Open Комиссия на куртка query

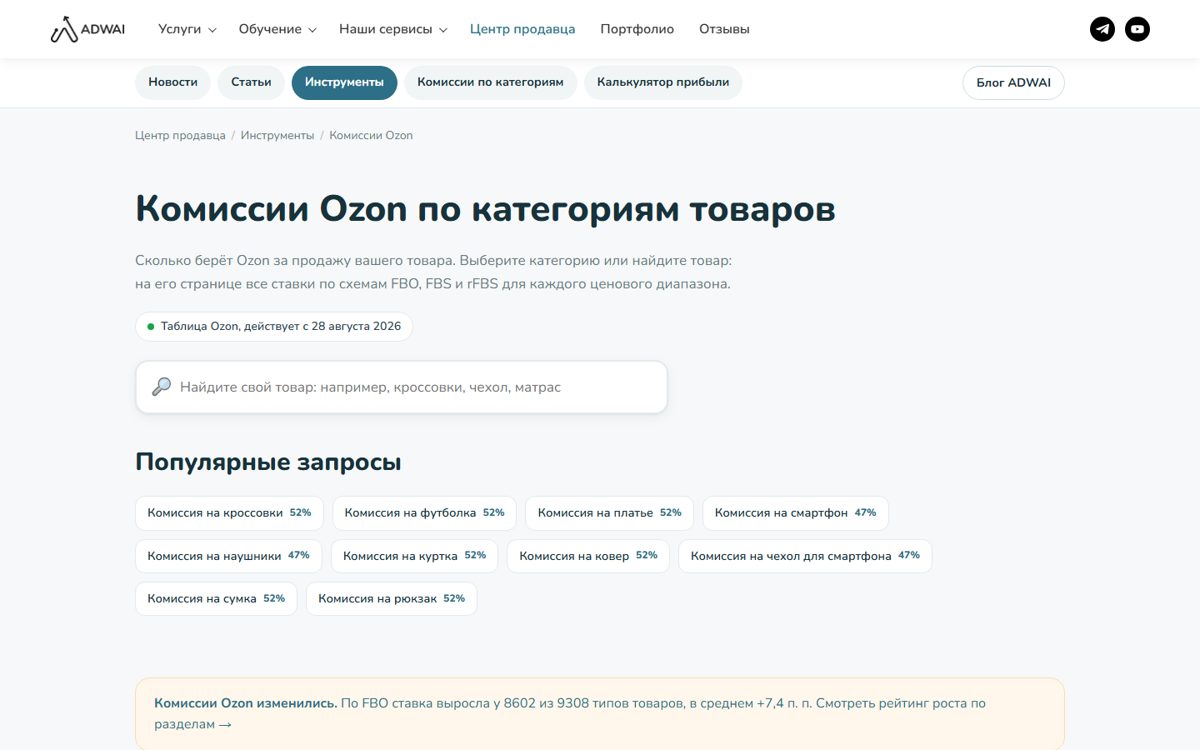coord(414,556)
